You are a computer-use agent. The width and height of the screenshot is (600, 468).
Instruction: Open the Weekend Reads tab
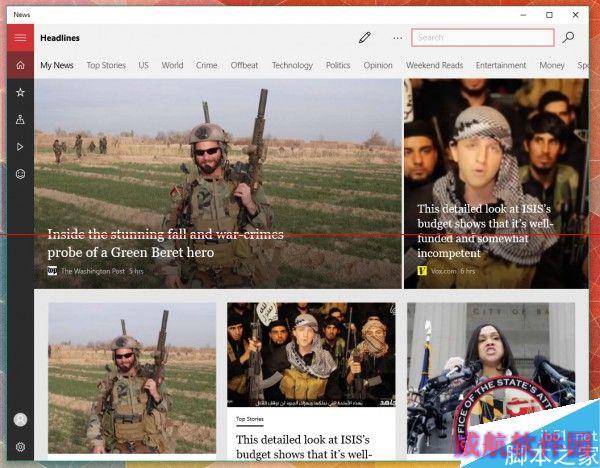(x=434, y=65)
